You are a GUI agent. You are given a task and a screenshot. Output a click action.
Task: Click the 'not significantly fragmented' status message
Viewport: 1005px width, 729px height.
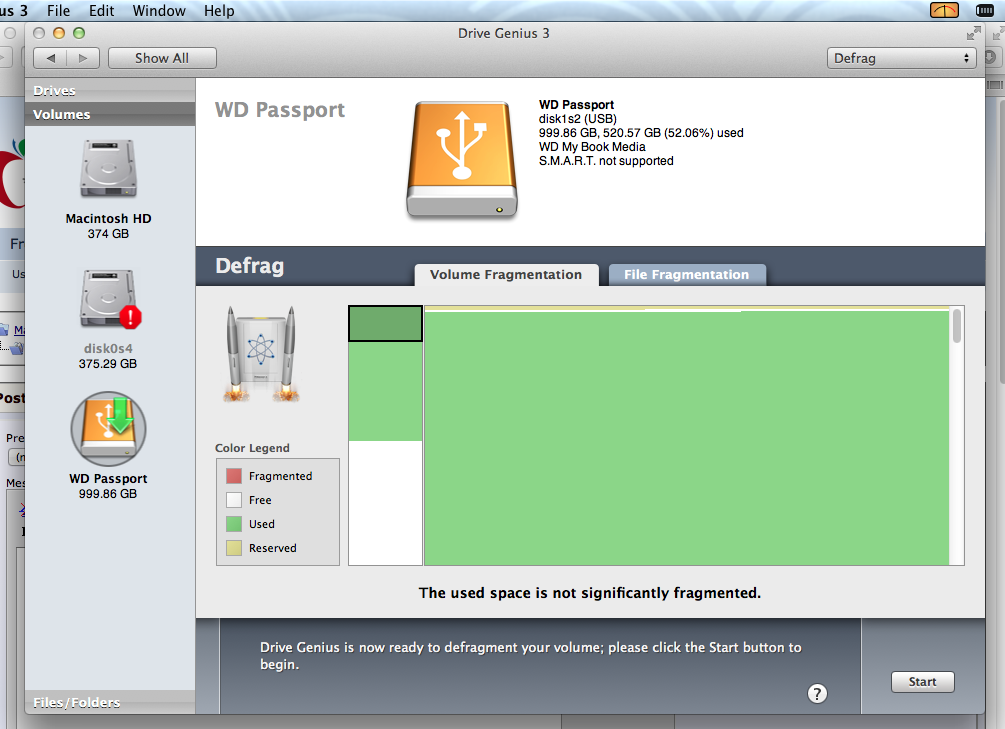point(590,593)
